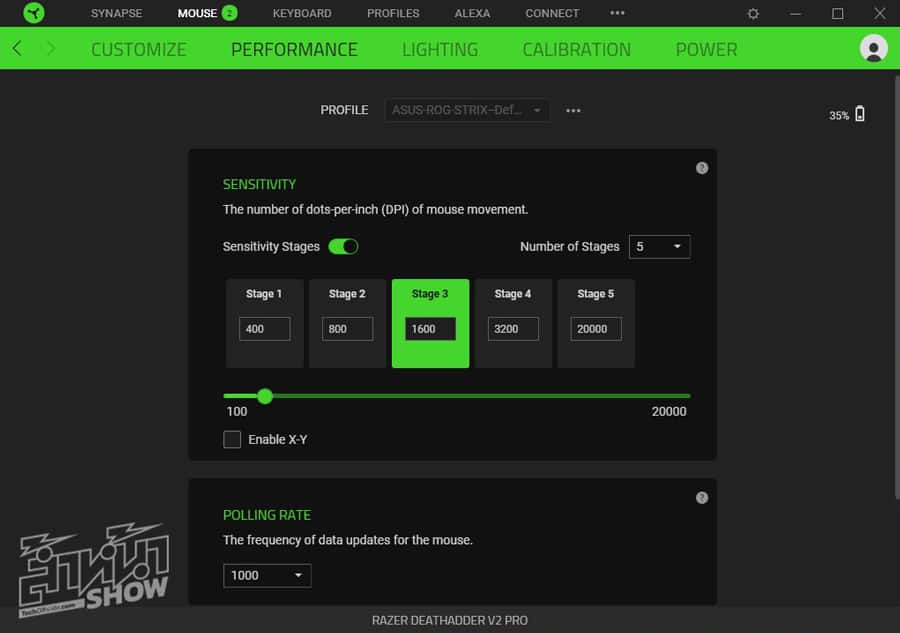Screen dimensions: 900x633
Task: Open the user account avatar
Action: coord(874,48)
